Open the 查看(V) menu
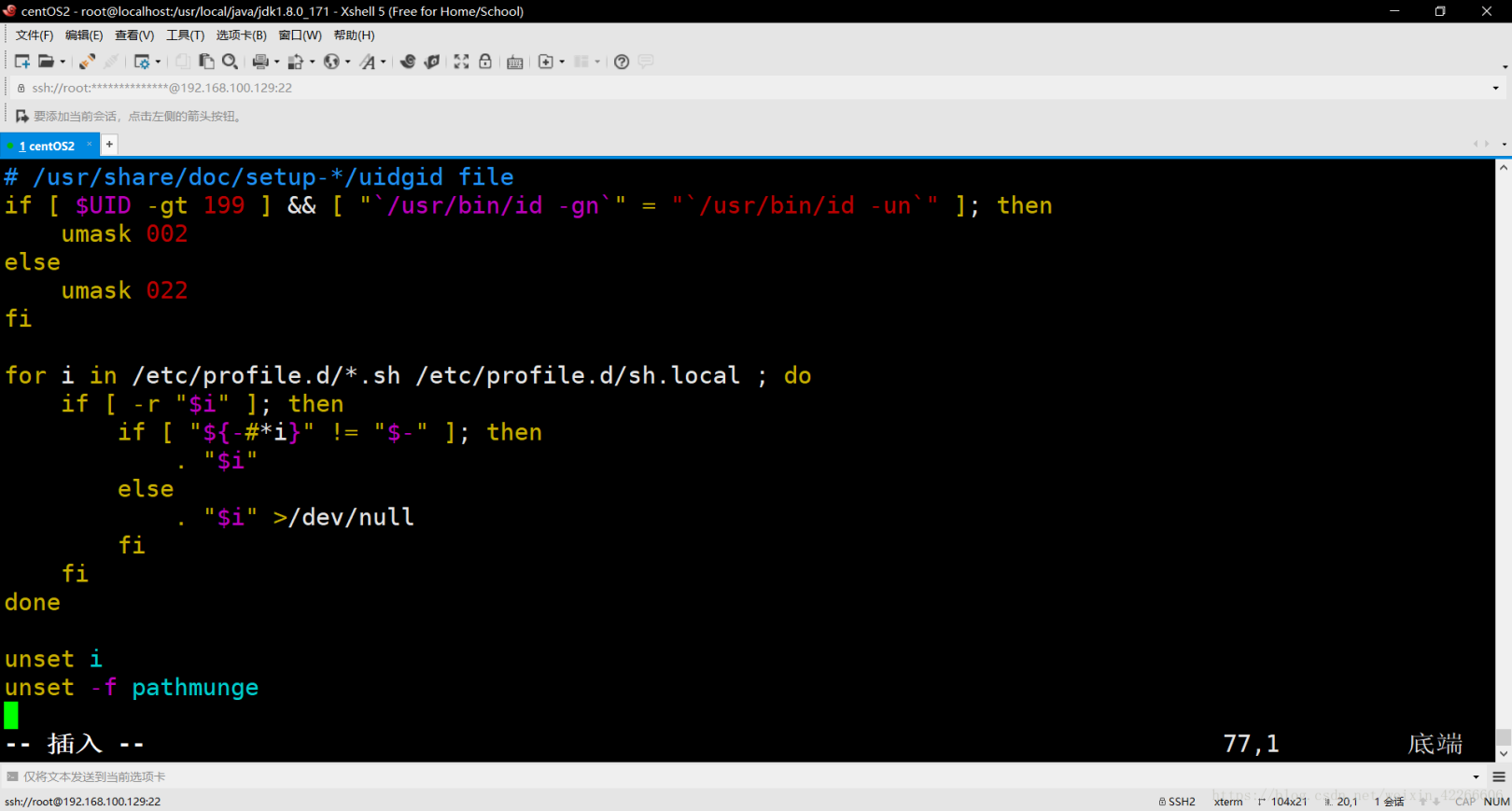Image resolution: width=1512 pixels, height=811 pixels. [x=134, y=35]
